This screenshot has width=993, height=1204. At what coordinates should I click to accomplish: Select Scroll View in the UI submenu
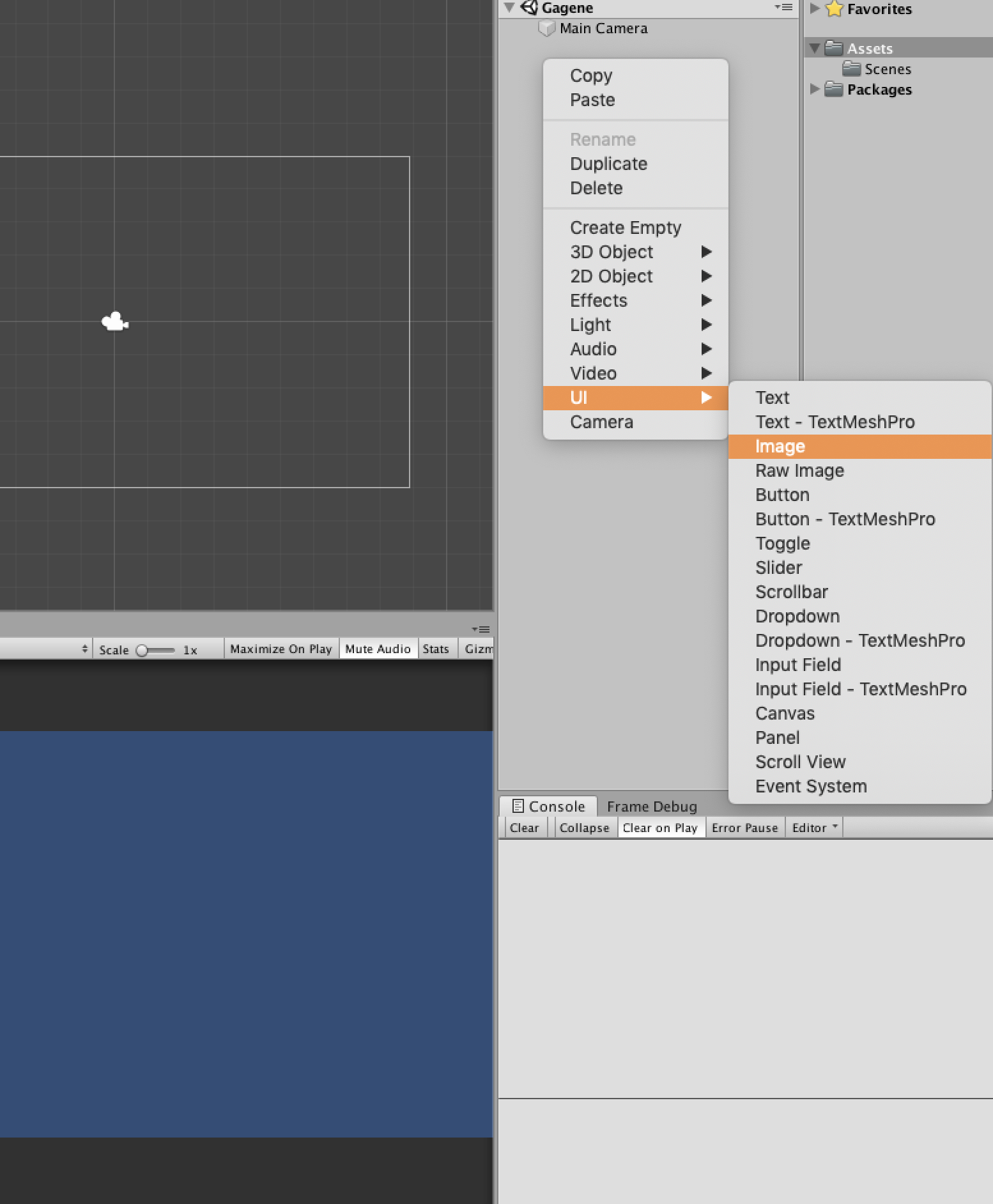[859, 762]
